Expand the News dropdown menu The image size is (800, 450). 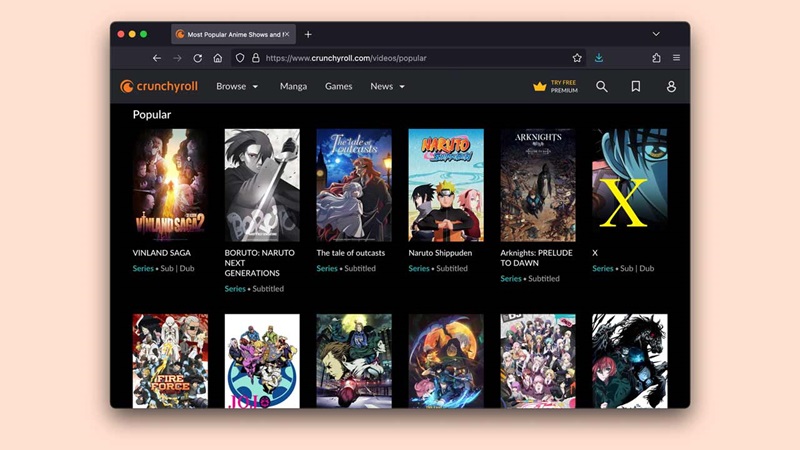pos(387,87)
